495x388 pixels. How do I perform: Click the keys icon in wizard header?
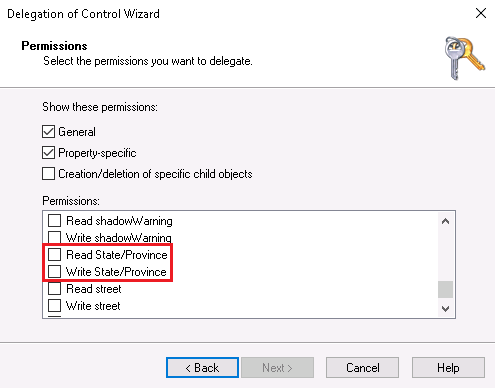click(465, 58)
